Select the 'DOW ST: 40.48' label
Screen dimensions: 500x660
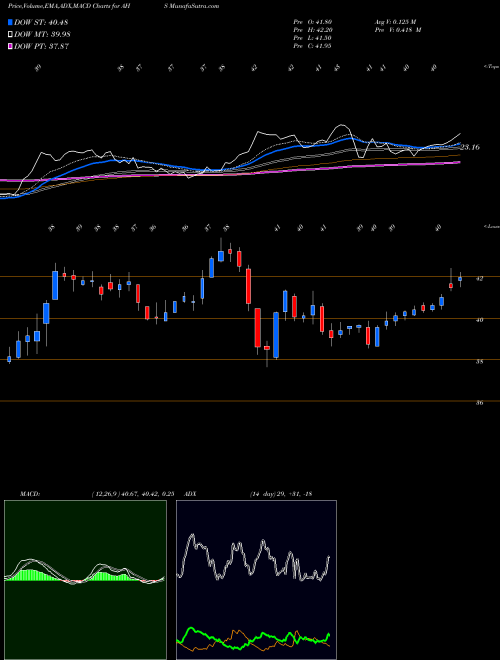click(x=41, y=22)
